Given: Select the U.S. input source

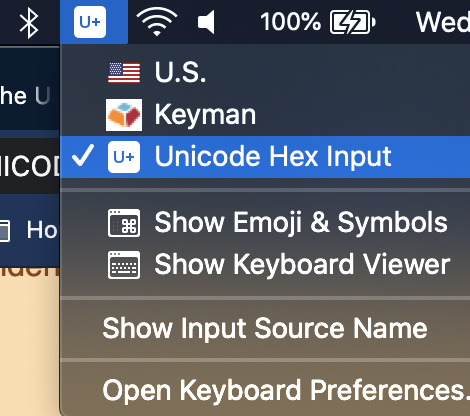Looking at the screenshot, I should click(x=265, y=73).
